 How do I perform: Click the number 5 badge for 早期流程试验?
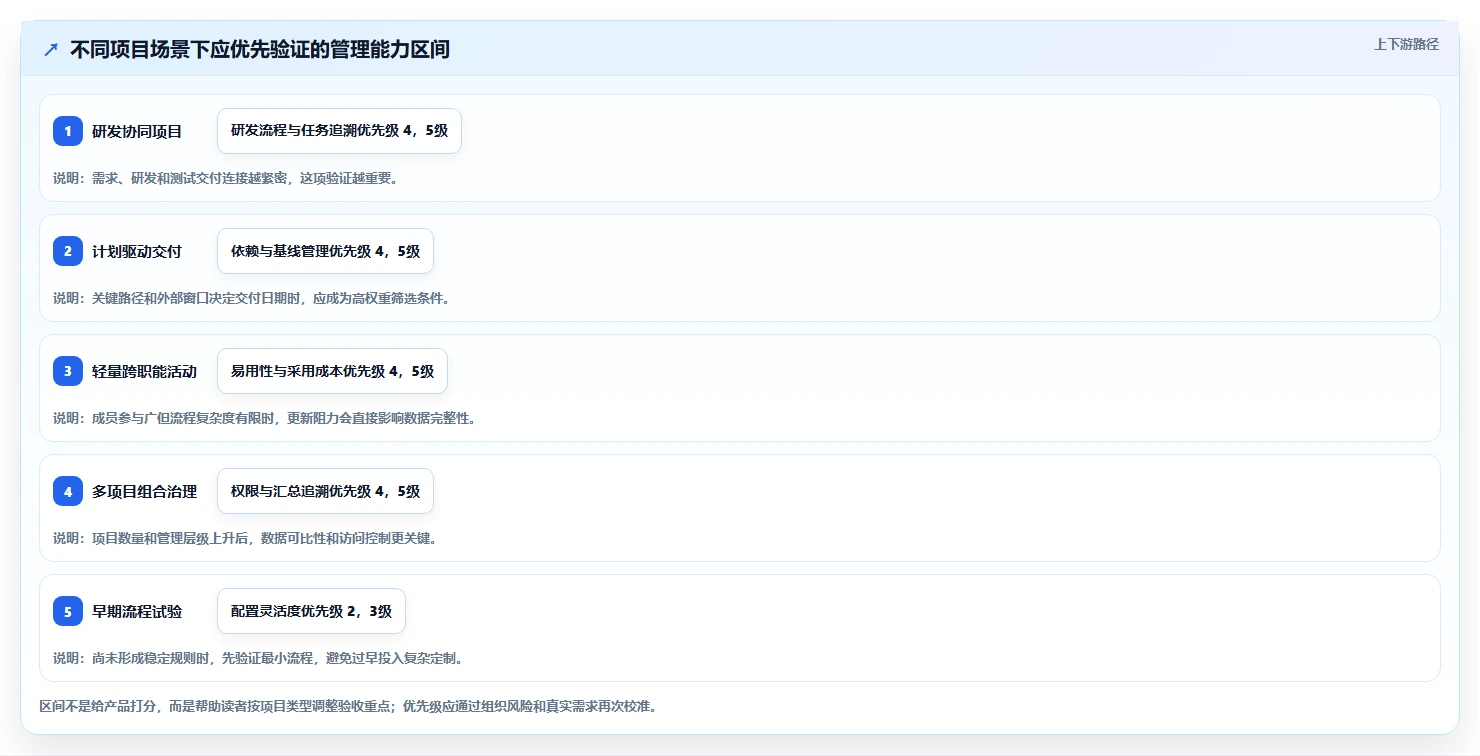pos(68,611)
